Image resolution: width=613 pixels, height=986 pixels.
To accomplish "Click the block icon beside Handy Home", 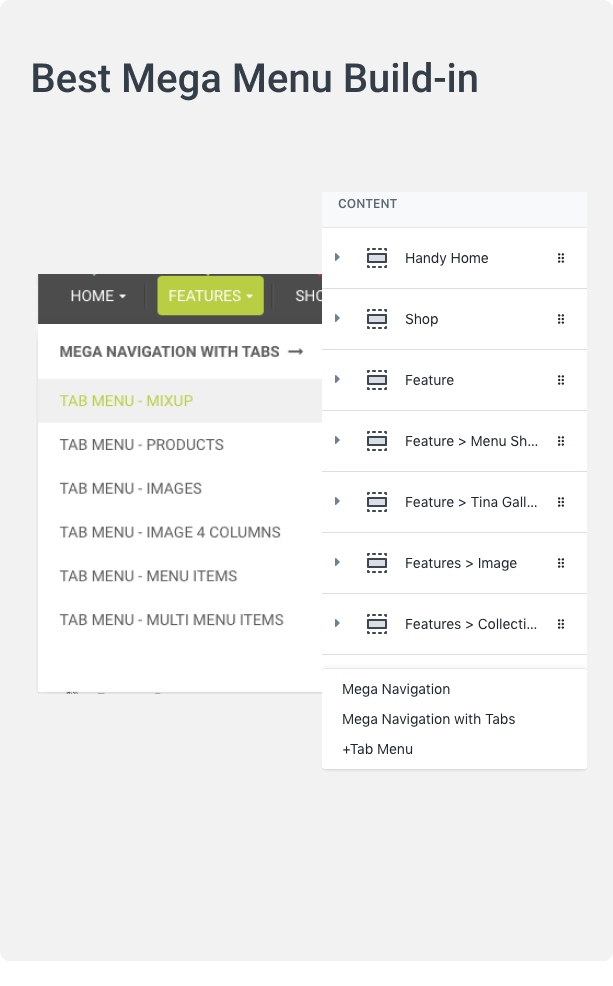I will (377, 258).
